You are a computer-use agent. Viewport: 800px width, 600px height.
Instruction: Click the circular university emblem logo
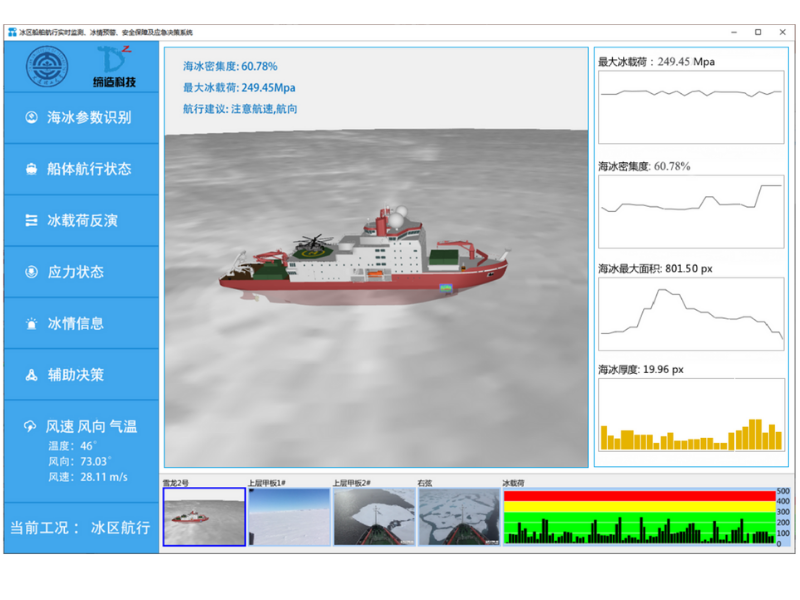pyautogui.click(x=46, y=69)
